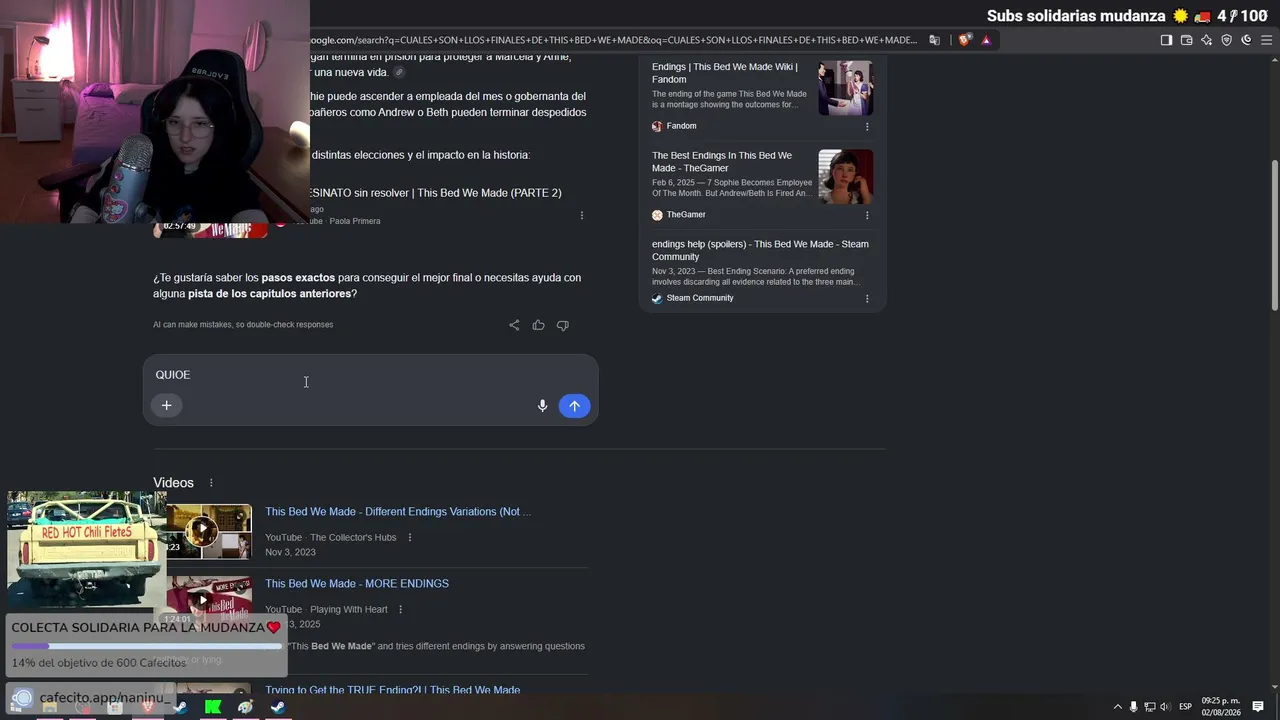This screenshot has width=1280, height=720.
Task: Toggle the browser sidebar panel icon
Action: pyautogui.click(x=1166, y=40)
